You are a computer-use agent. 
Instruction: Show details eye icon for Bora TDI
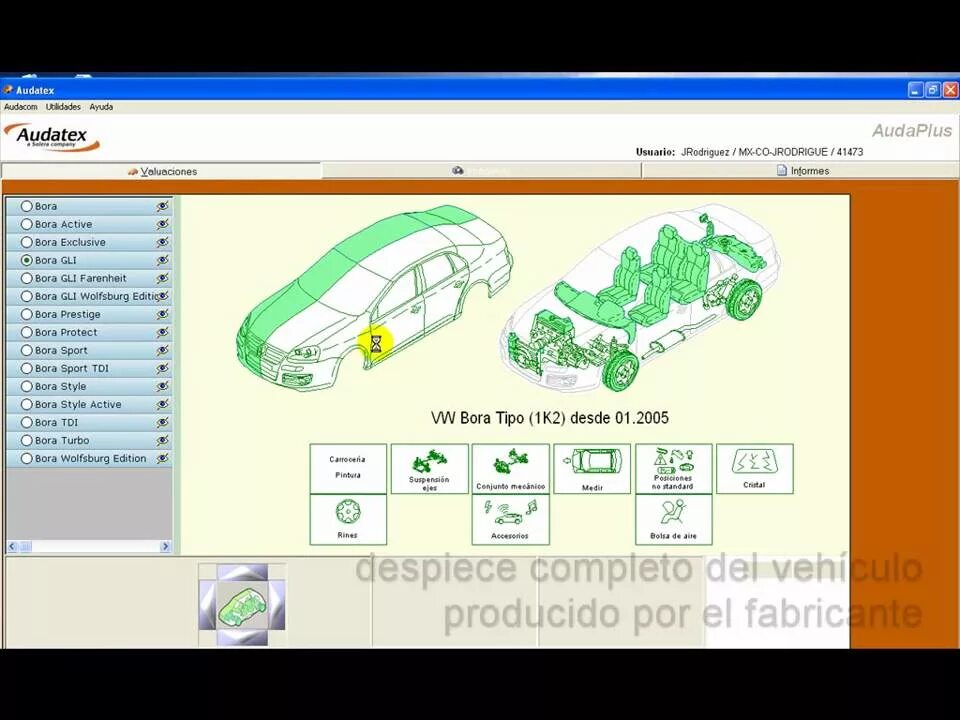(162, 422)
